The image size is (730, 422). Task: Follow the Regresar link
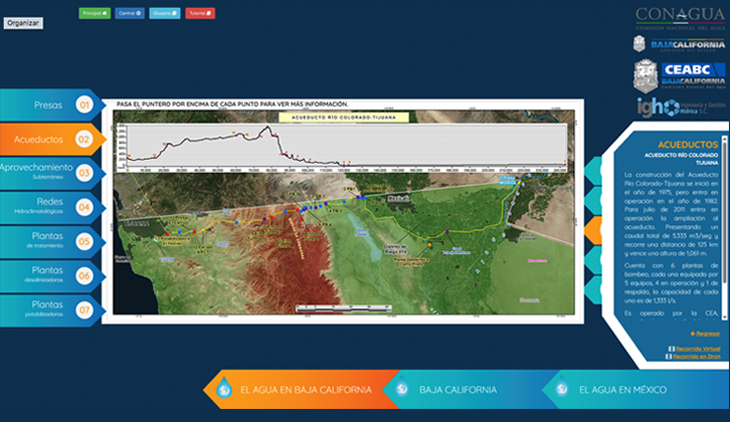705,334
